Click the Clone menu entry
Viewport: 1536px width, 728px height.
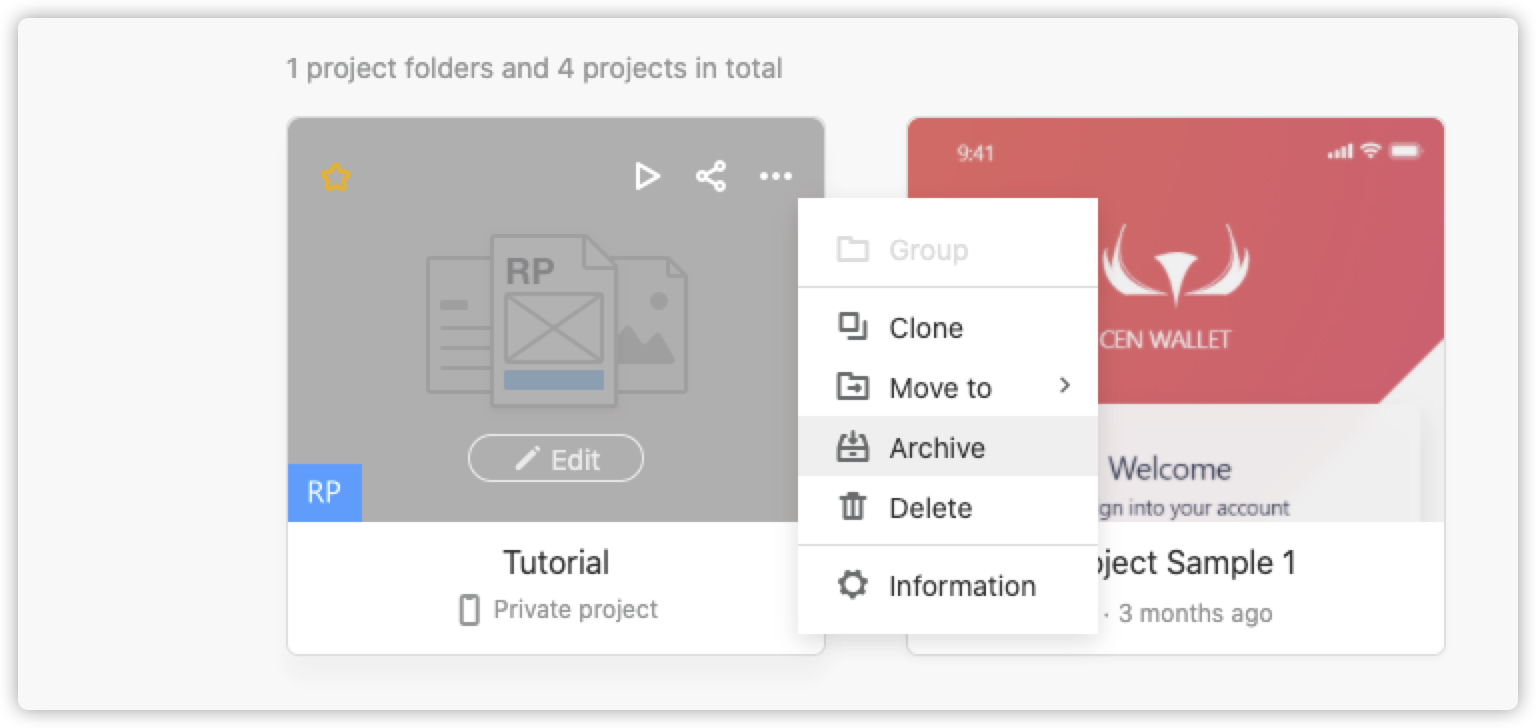[x=926, y=326]
